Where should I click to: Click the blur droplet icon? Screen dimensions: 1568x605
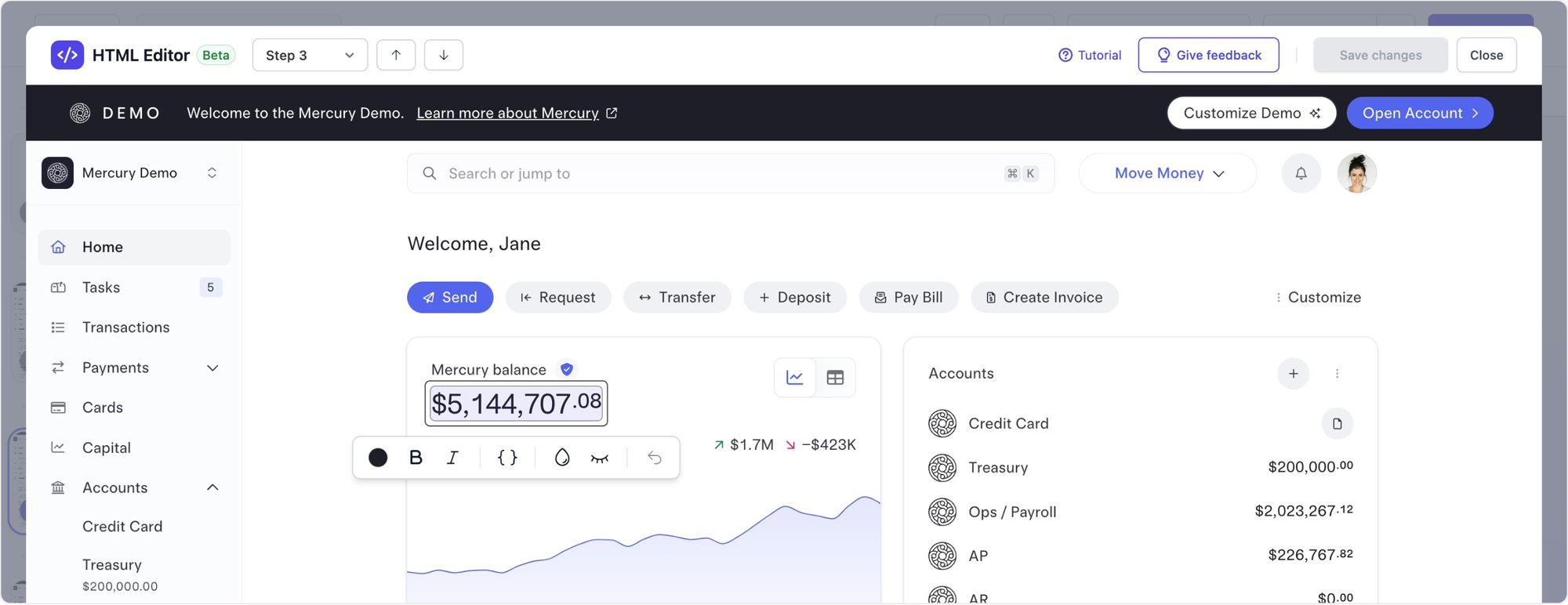(562, 458)
